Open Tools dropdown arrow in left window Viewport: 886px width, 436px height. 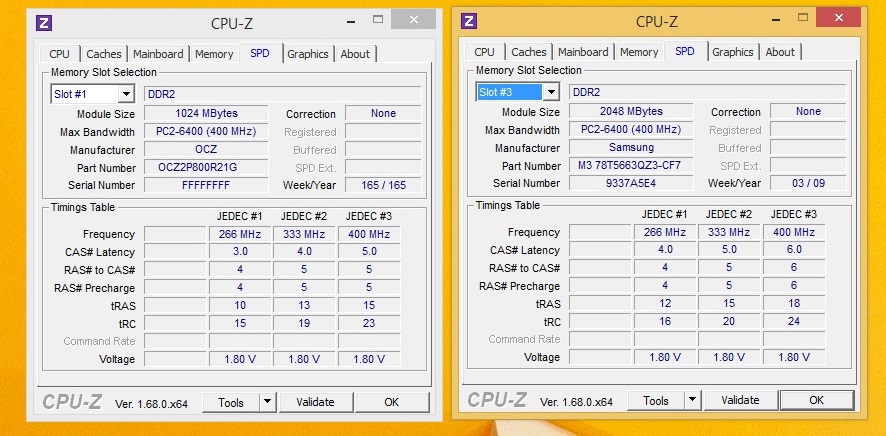point(267,403)
